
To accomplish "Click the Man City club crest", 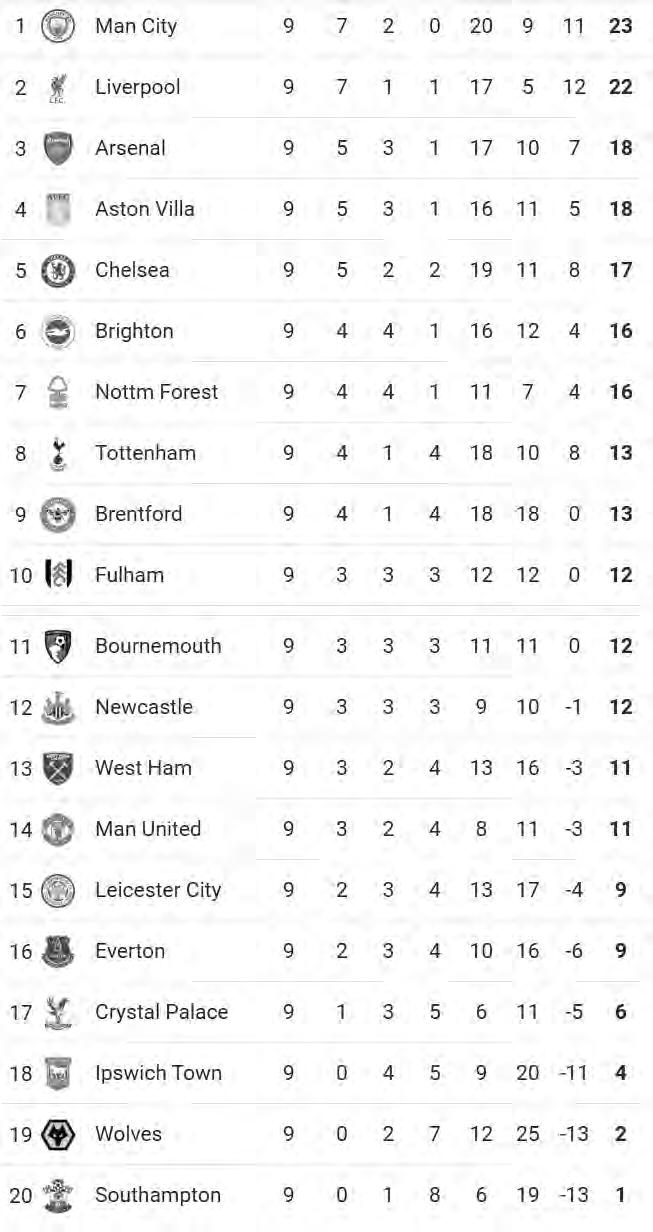I will (x=58, y=26).
